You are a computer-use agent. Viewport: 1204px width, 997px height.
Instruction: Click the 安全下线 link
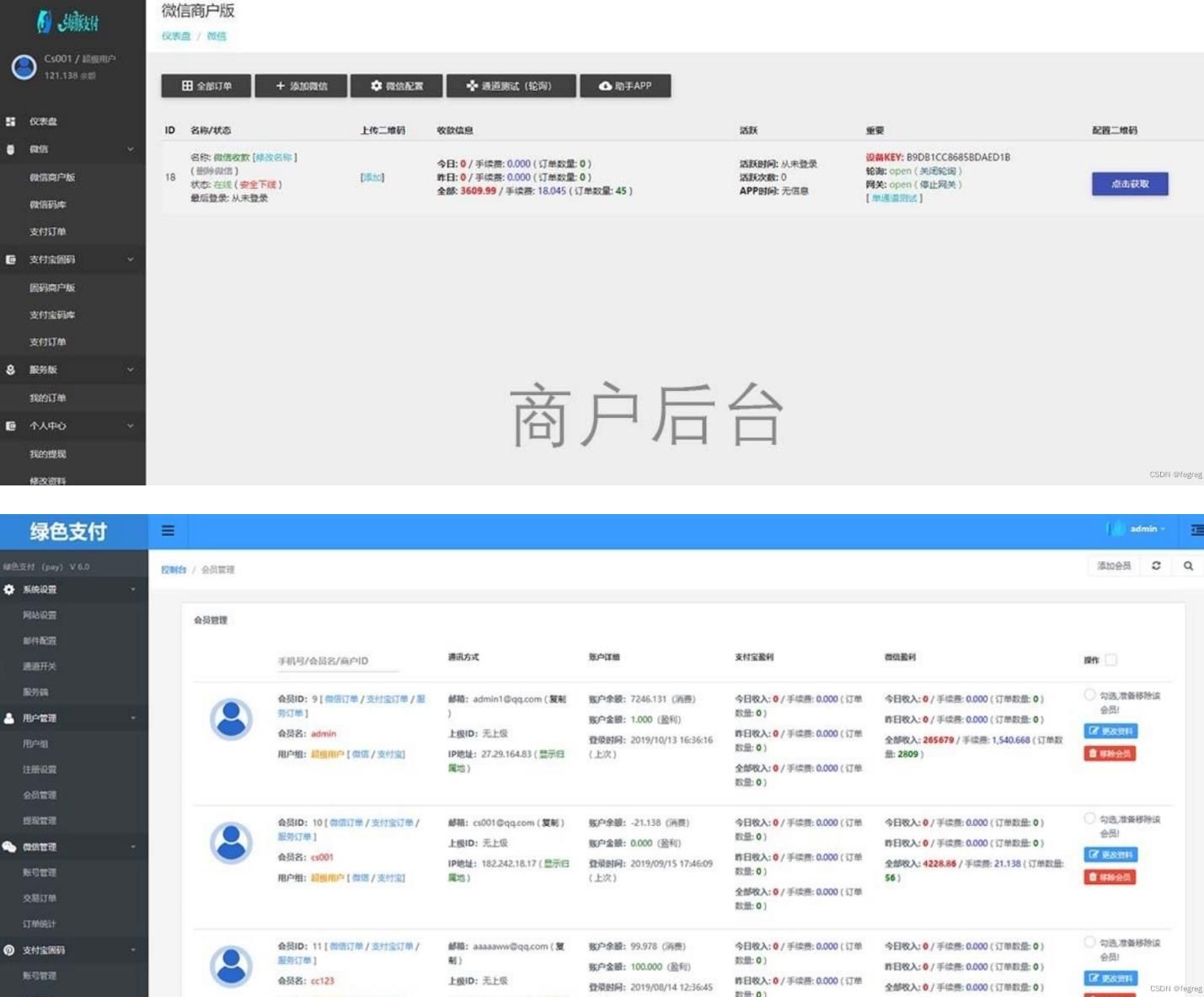[259, 185]
